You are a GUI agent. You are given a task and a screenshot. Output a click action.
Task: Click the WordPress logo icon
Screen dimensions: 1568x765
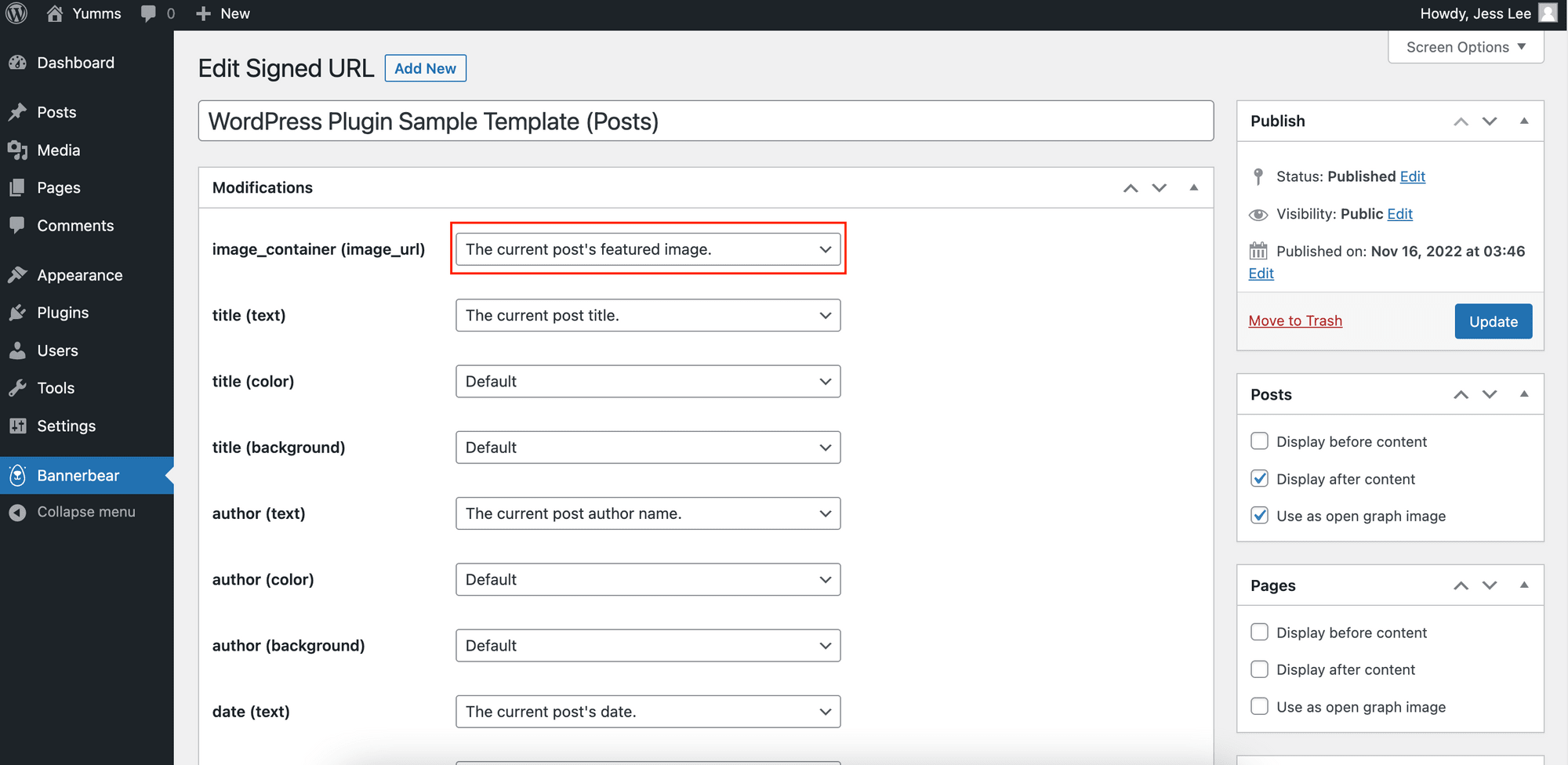[16, 13]
